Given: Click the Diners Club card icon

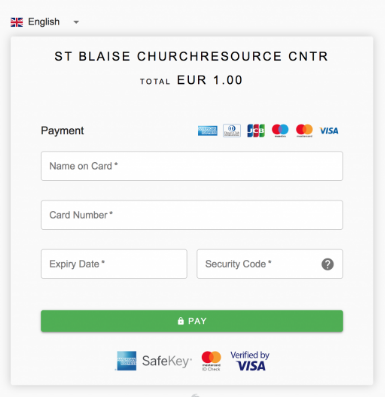Looking at the screenshot, I should pos(232,131).
